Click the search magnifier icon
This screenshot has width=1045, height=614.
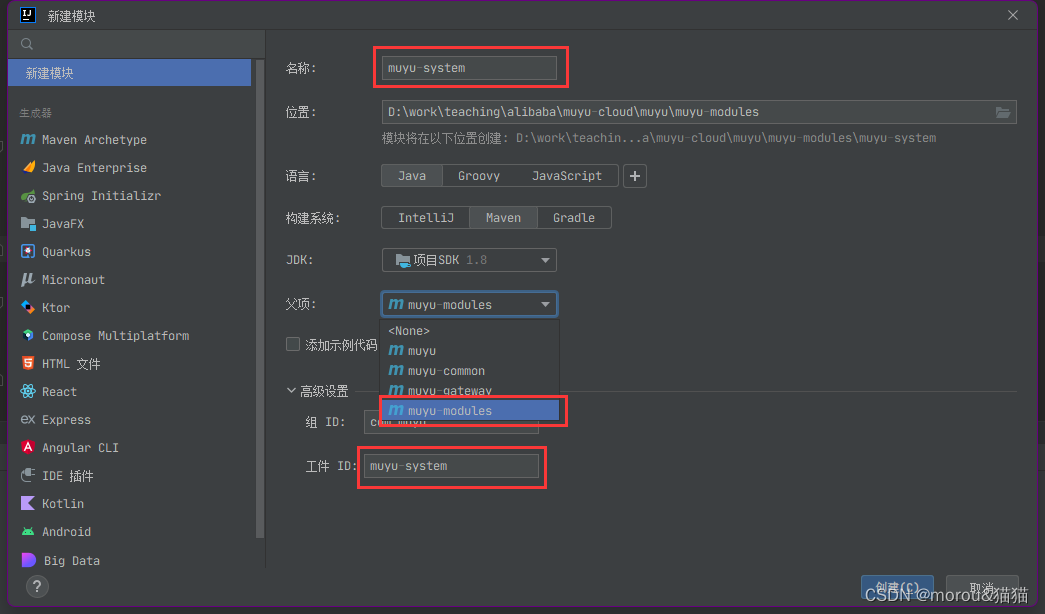tap(27, 44)
